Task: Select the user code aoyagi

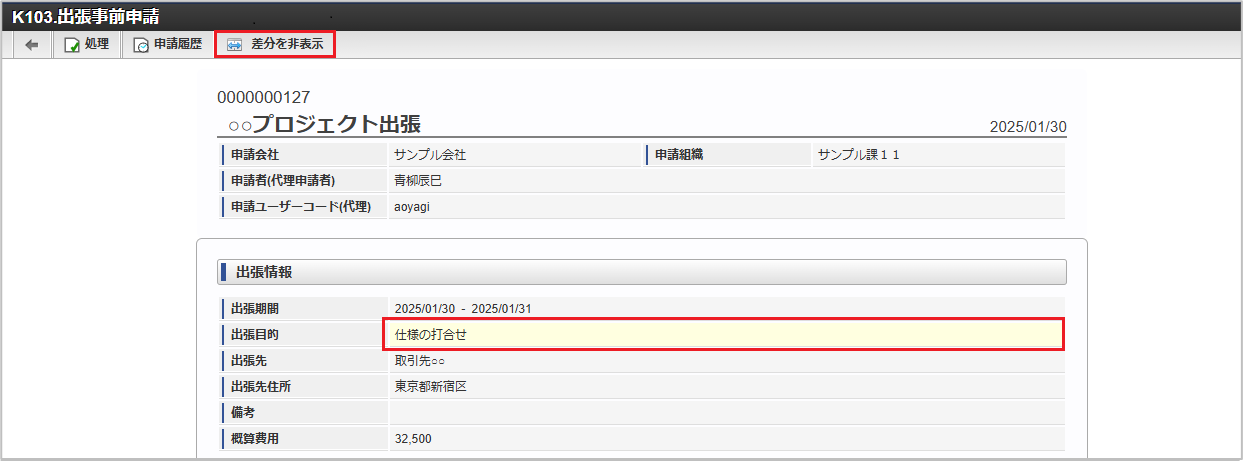Action: (x=411, y=207)
